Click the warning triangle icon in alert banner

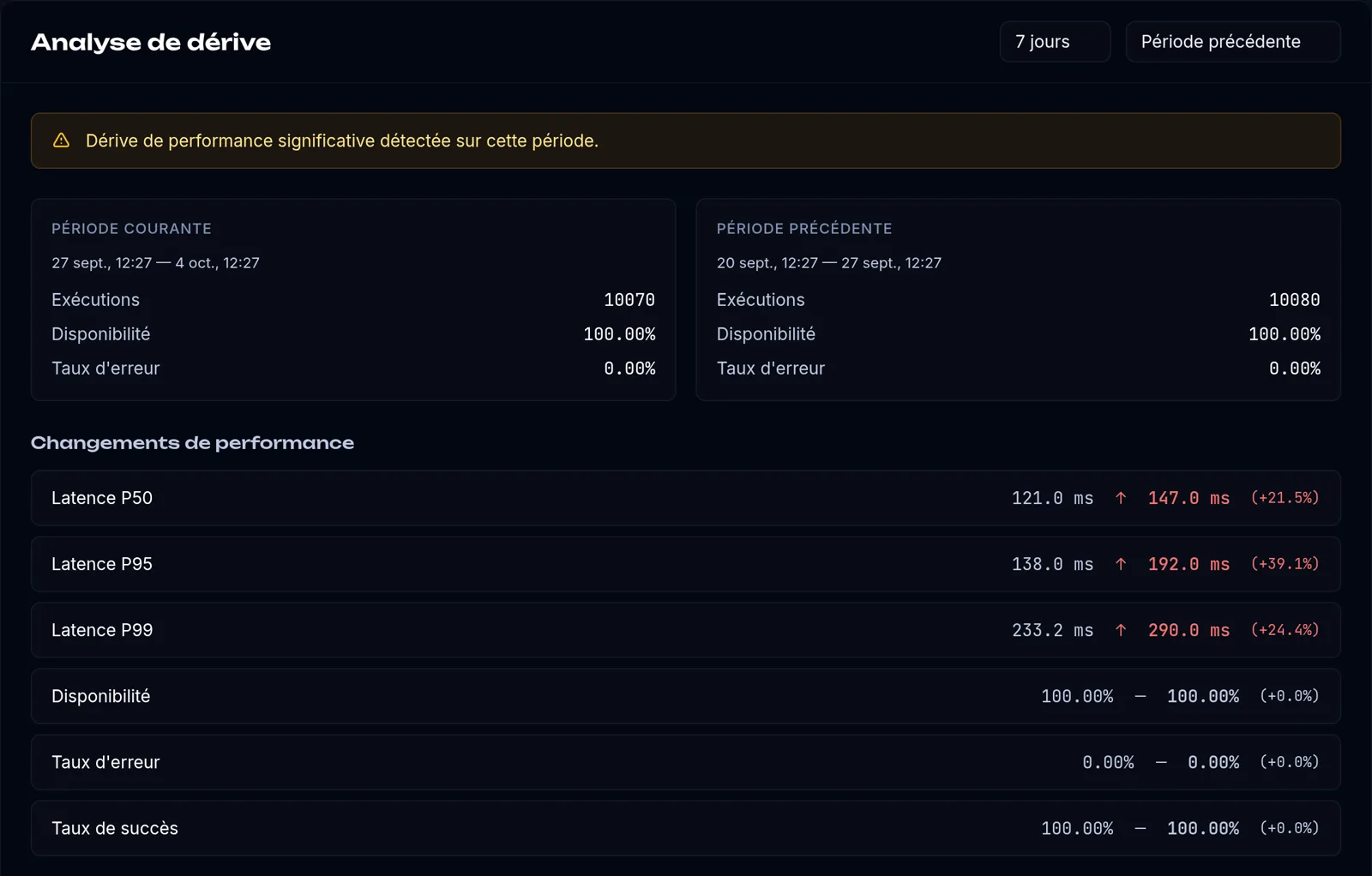[61, 141]
